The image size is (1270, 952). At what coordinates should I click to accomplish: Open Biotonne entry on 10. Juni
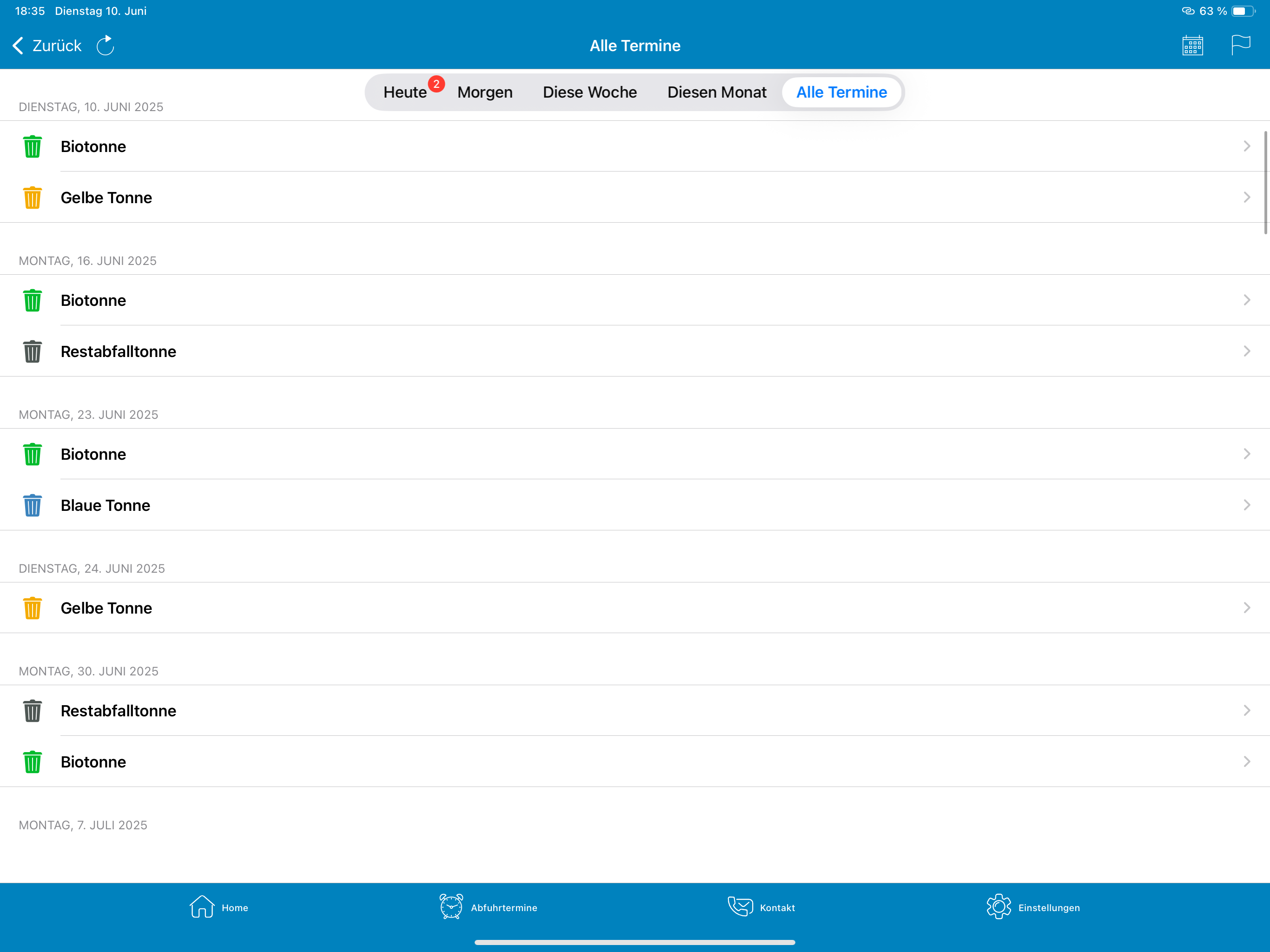pos(635,146)
